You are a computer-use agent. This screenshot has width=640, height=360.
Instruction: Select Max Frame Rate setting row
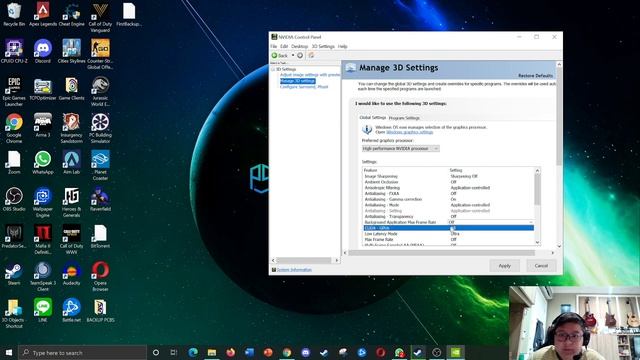(449, 240)
